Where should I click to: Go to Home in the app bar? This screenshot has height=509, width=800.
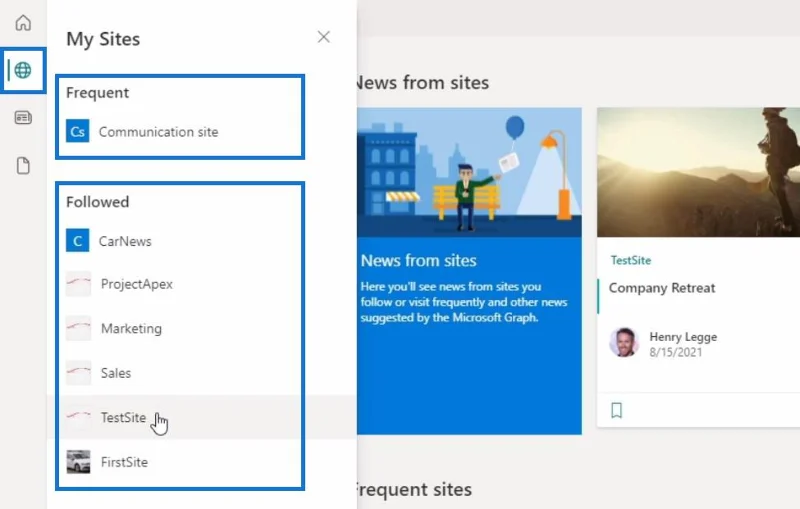click(x=23, y=23)
